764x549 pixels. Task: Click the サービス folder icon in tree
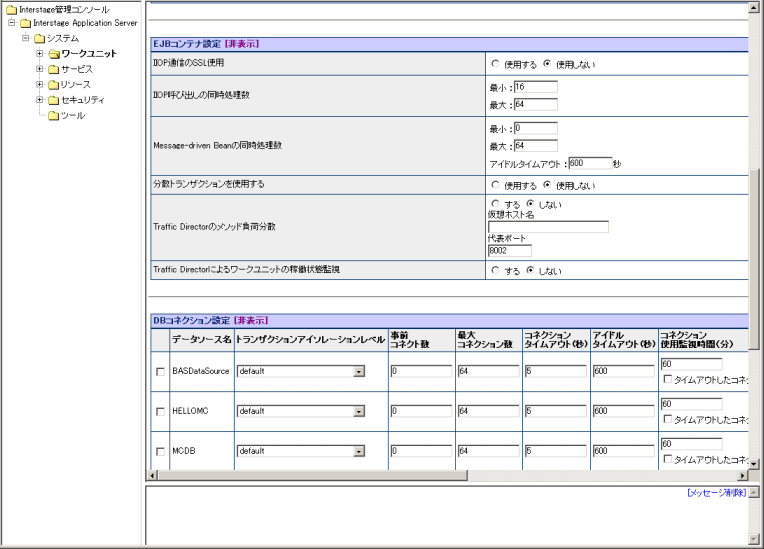53,69
